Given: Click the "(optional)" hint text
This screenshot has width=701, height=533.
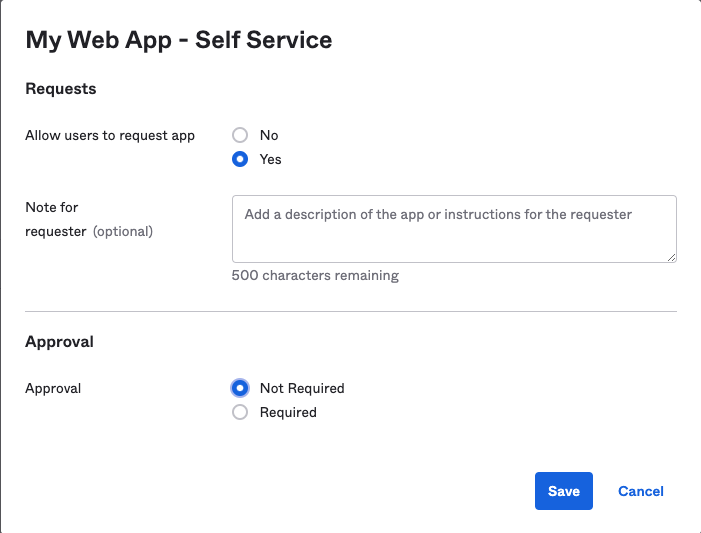Looking at the screenshot, I should coord(123,232).
